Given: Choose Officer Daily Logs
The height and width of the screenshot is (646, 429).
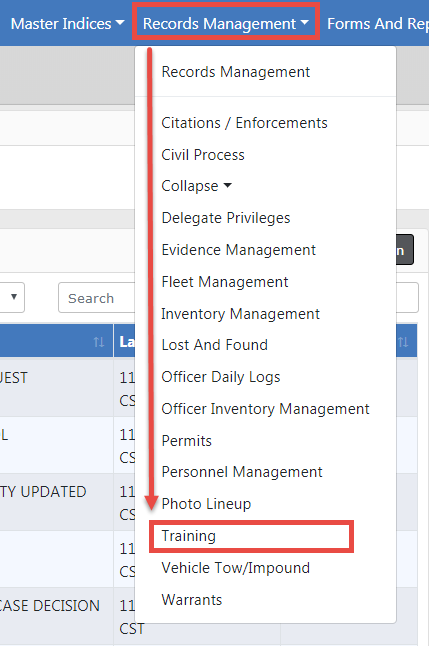Looking at the screenshot, I should (x=221, y=377).
